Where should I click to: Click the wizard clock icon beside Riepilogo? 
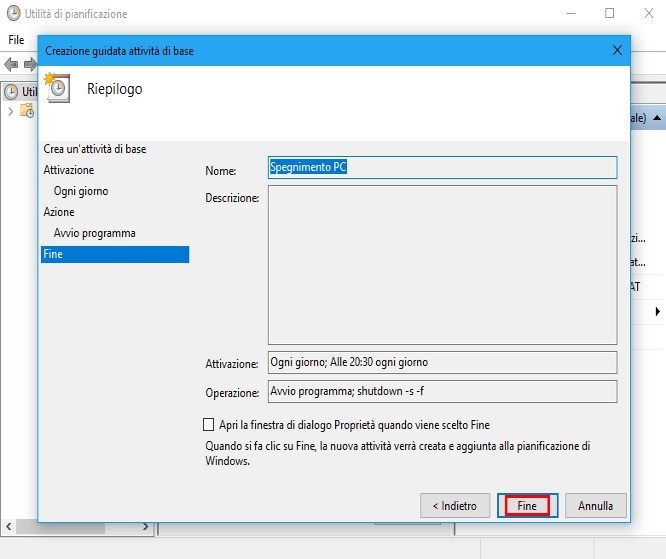pyautogui.click(x=58, y=89)
